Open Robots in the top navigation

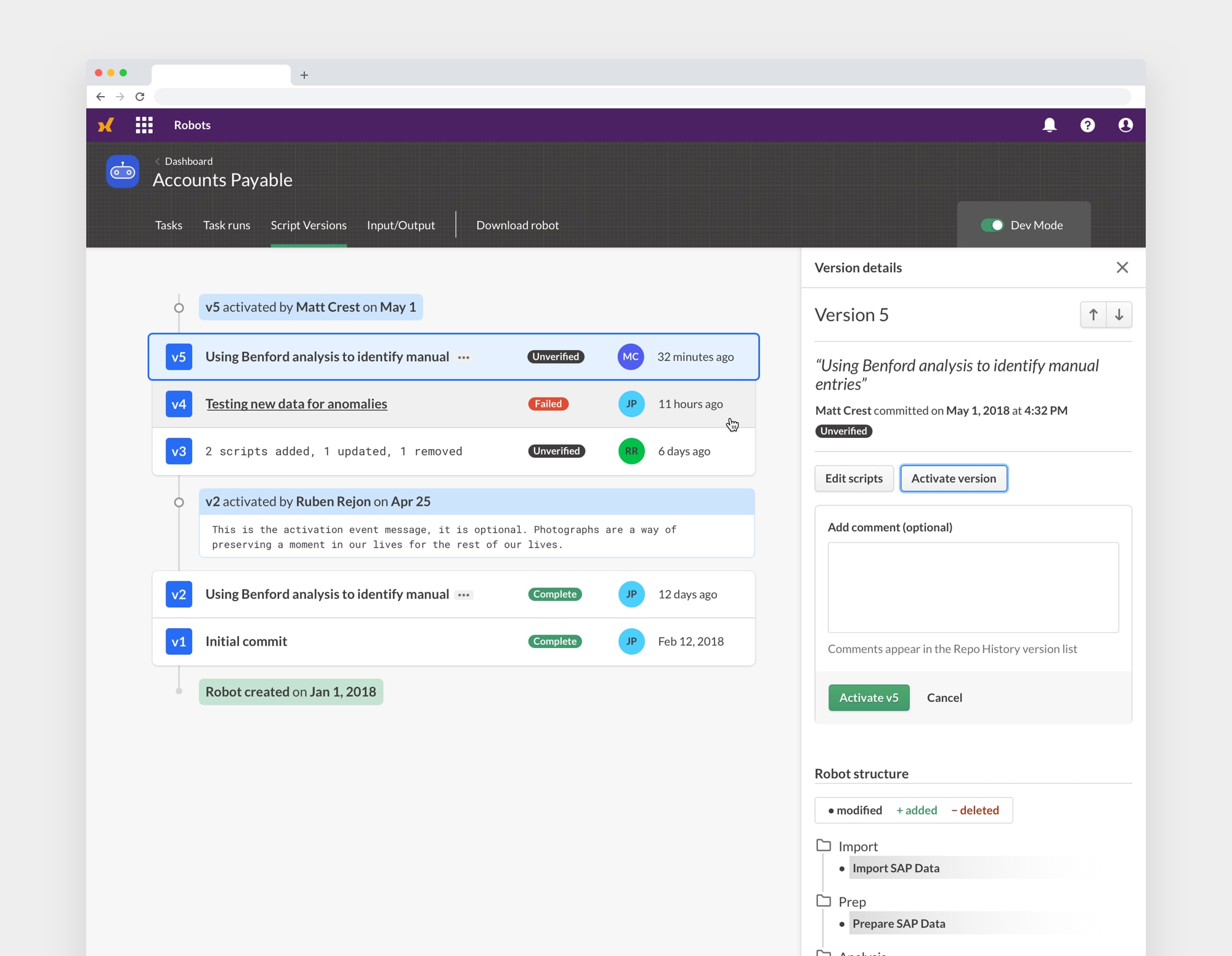click(192, 125)
